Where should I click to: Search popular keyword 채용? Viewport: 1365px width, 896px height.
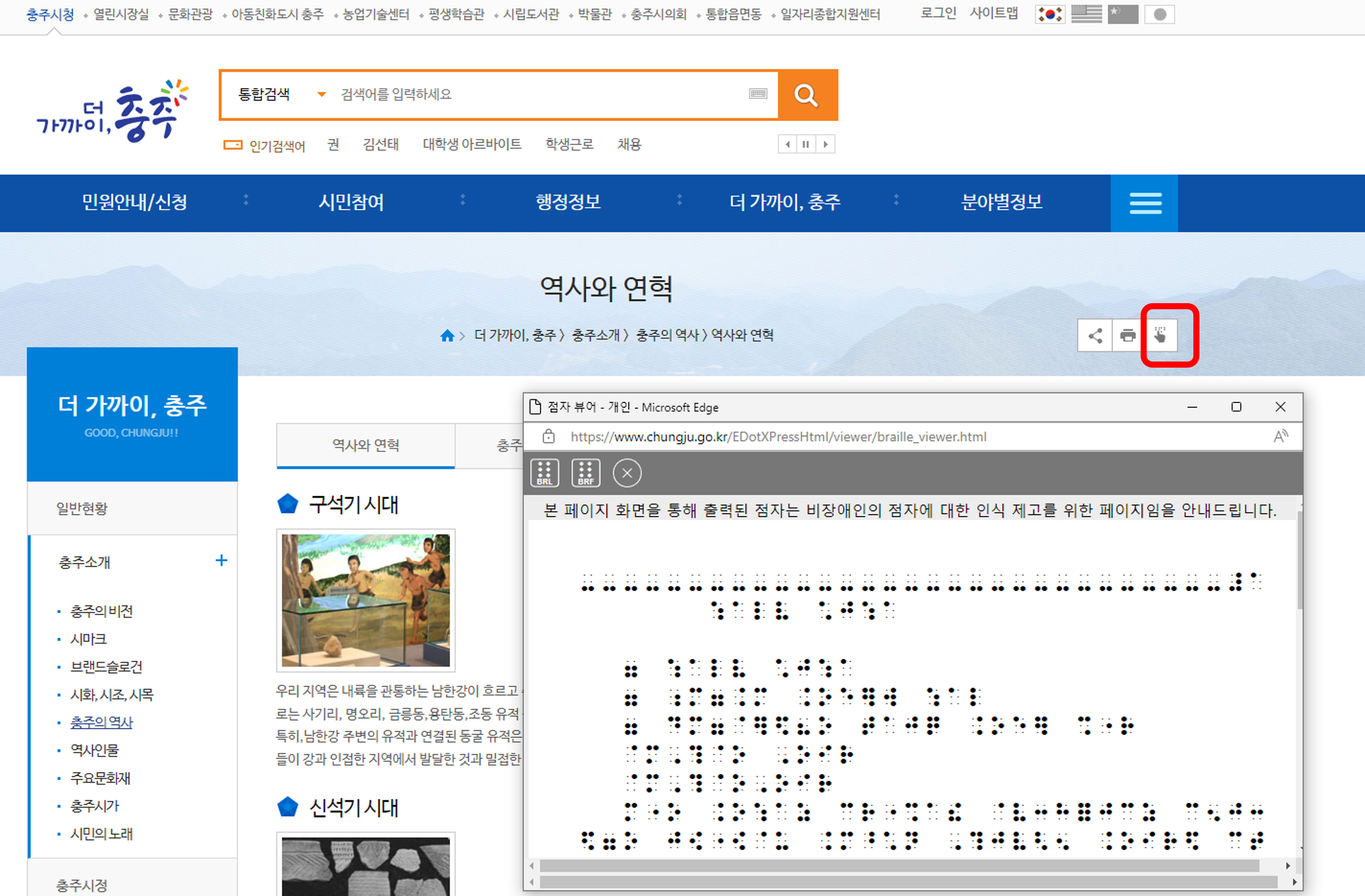(629, 145)
